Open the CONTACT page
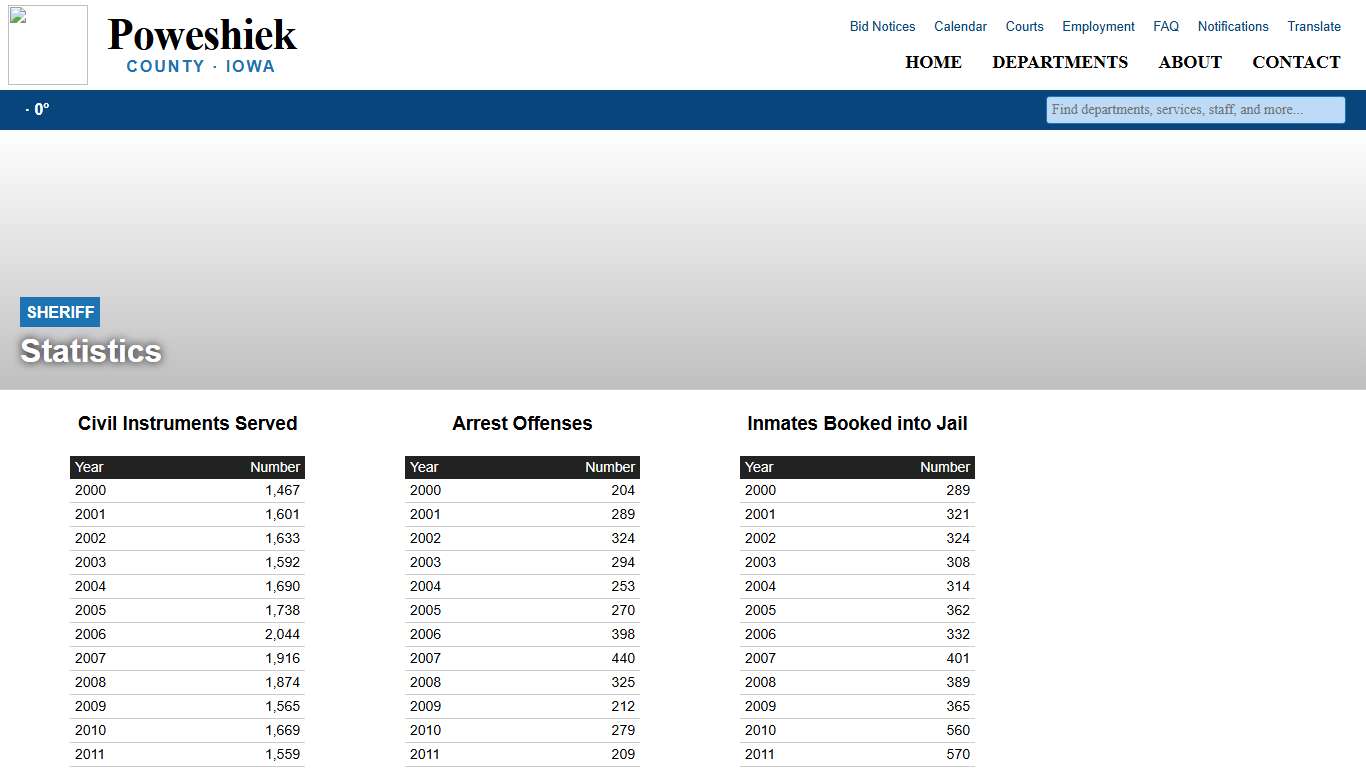The height and width of the screenshot is (768, 1366). coord(1296,62)
